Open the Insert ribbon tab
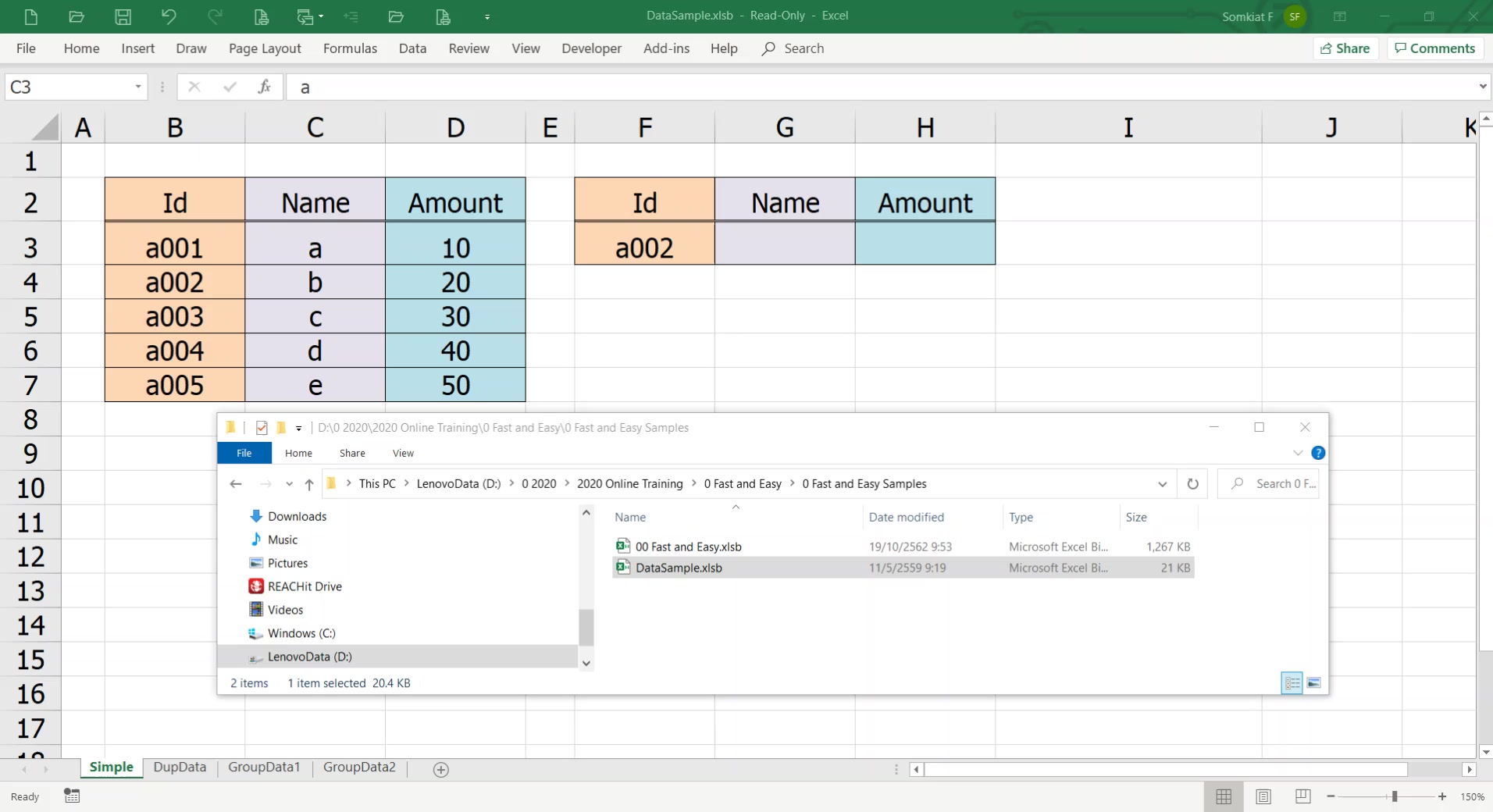Image resolution: width=1493 pixels, height=812 pixels. tap(138, 48)
